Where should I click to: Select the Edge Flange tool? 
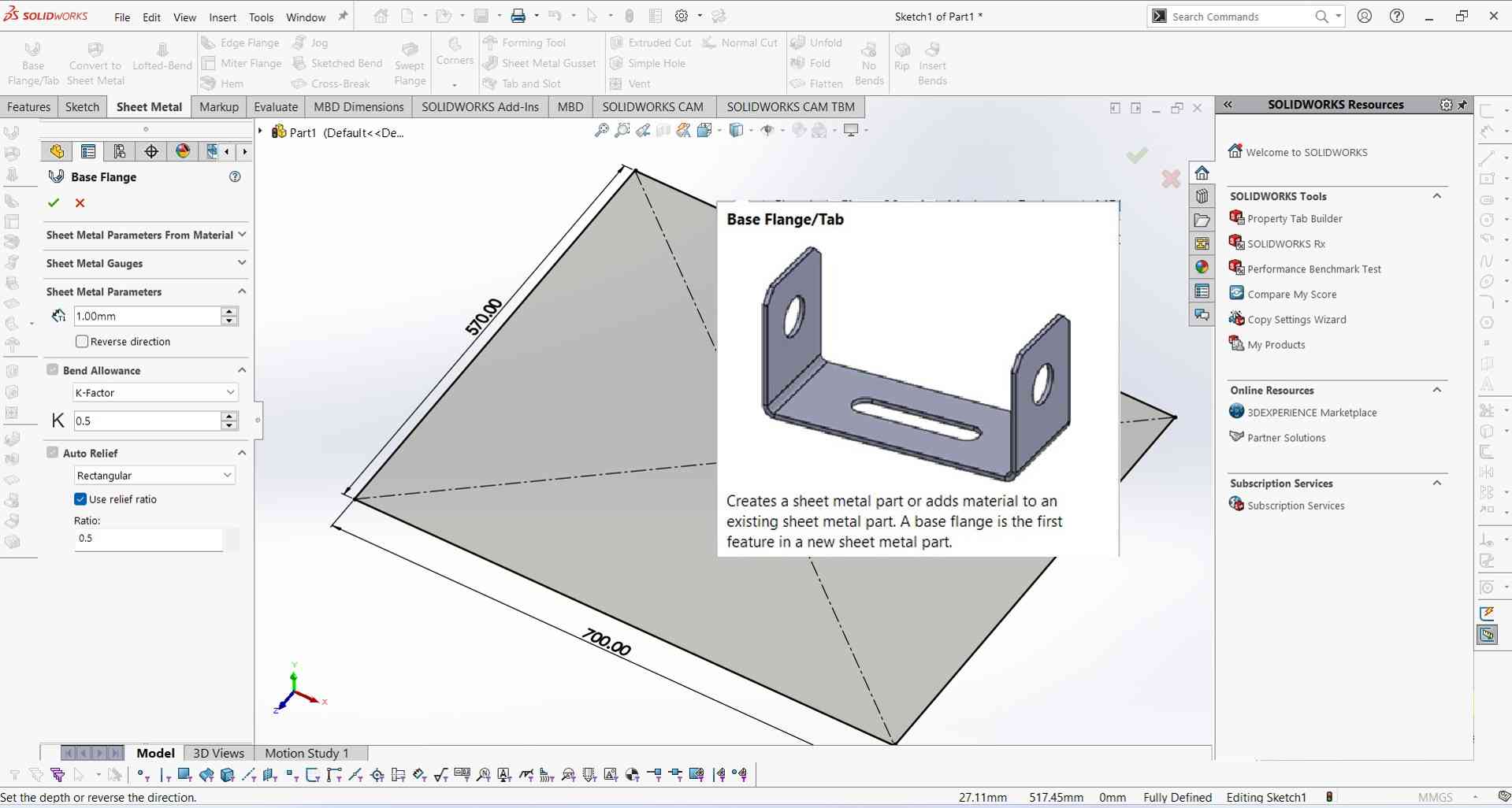(240, 43)
